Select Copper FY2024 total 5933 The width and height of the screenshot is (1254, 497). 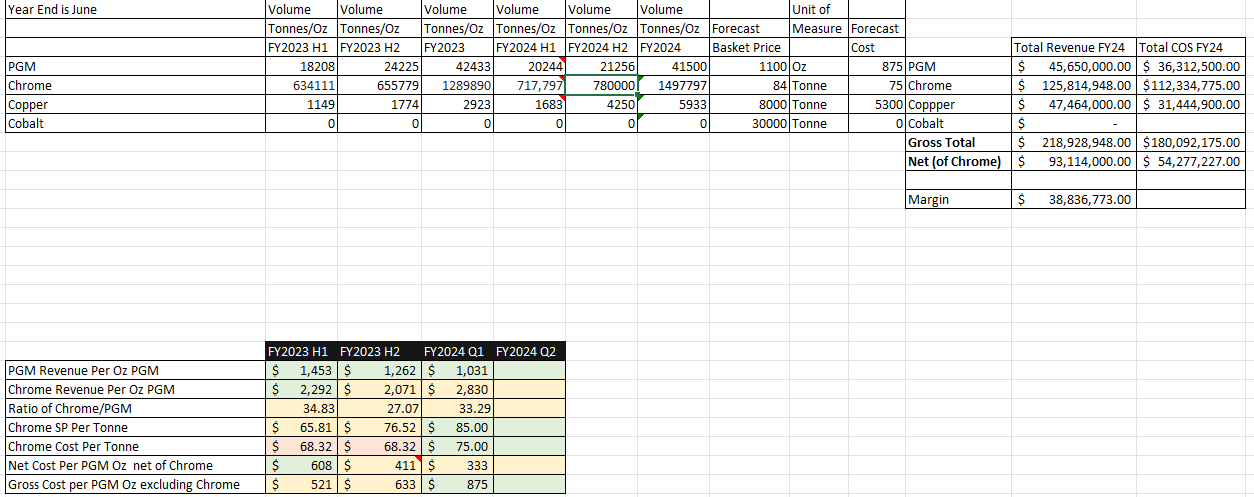(x=674, y=105)
